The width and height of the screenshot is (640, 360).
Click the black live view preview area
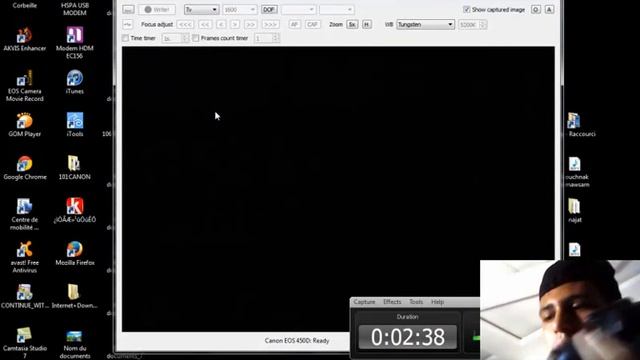[338, 189]
